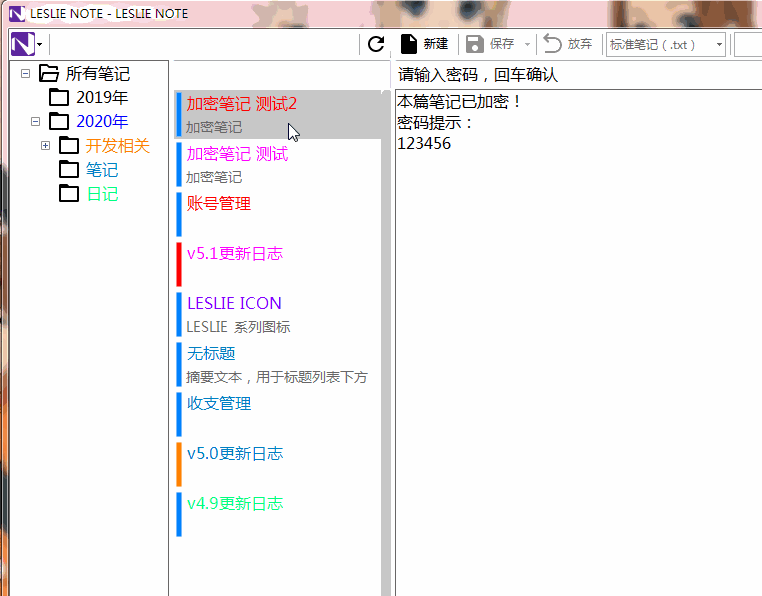Select the 所有笔记 root folder
This screenshot has width=762, height=596.
[x=98, y=73]
